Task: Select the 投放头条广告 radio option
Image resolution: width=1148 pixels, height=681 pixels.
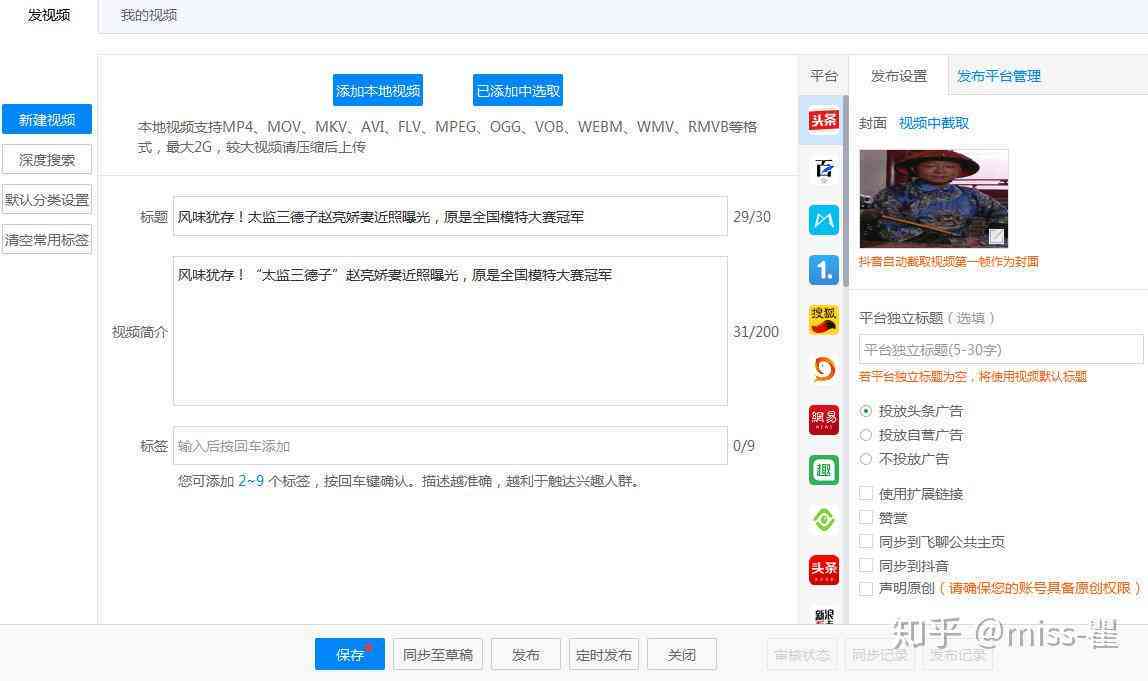Action: point(866,411)
